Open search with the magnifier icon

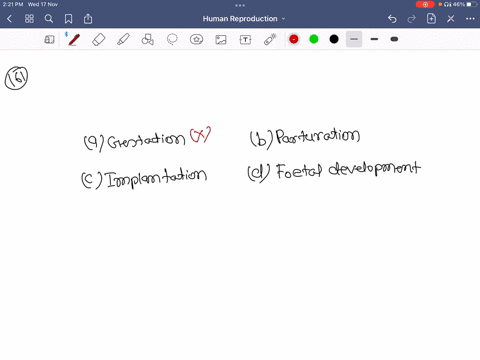pos(49,19)
